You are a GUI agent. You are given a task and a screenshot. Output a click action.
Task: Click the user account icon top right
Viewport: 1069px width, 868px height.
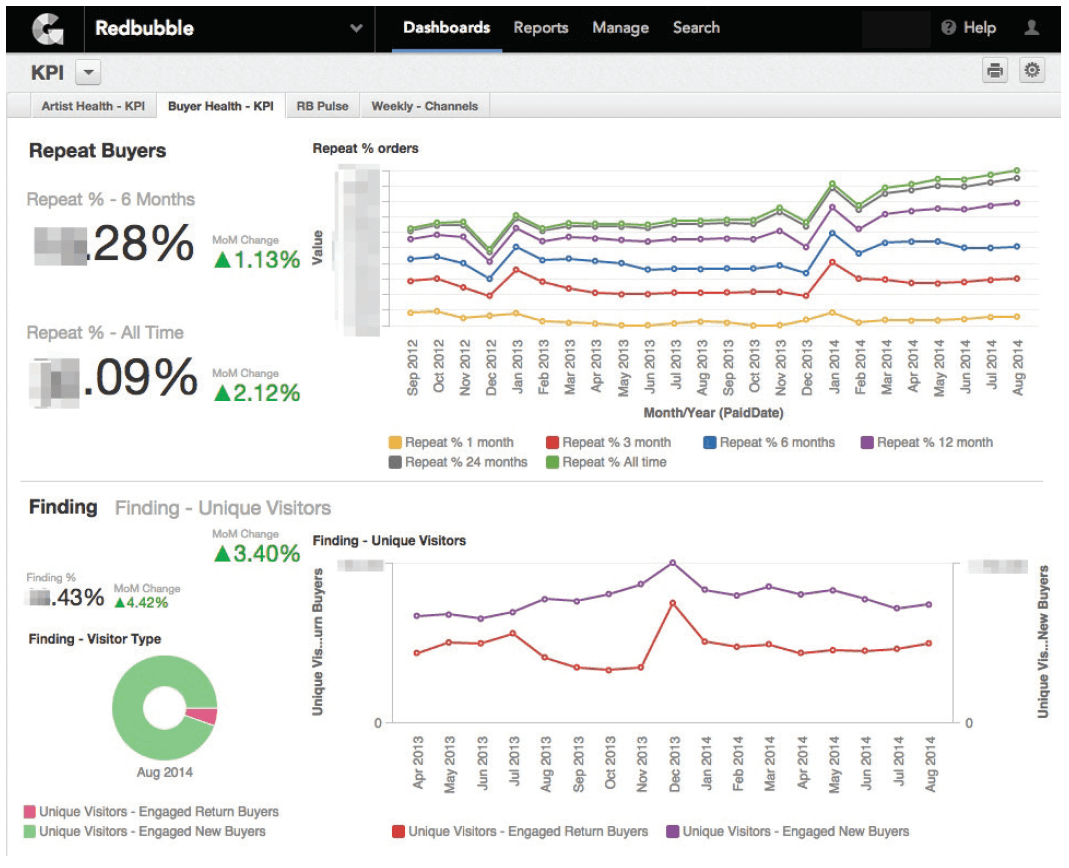click(x=1030, y=27)
